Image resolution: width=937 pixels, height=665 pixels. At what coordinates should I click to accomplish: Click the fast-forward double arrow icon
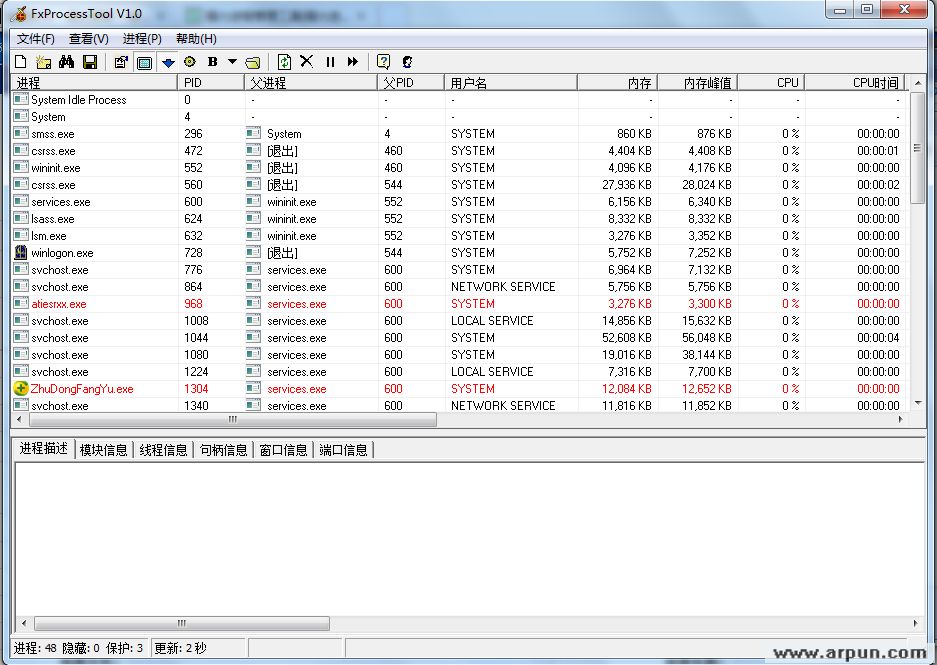(353, 62)
